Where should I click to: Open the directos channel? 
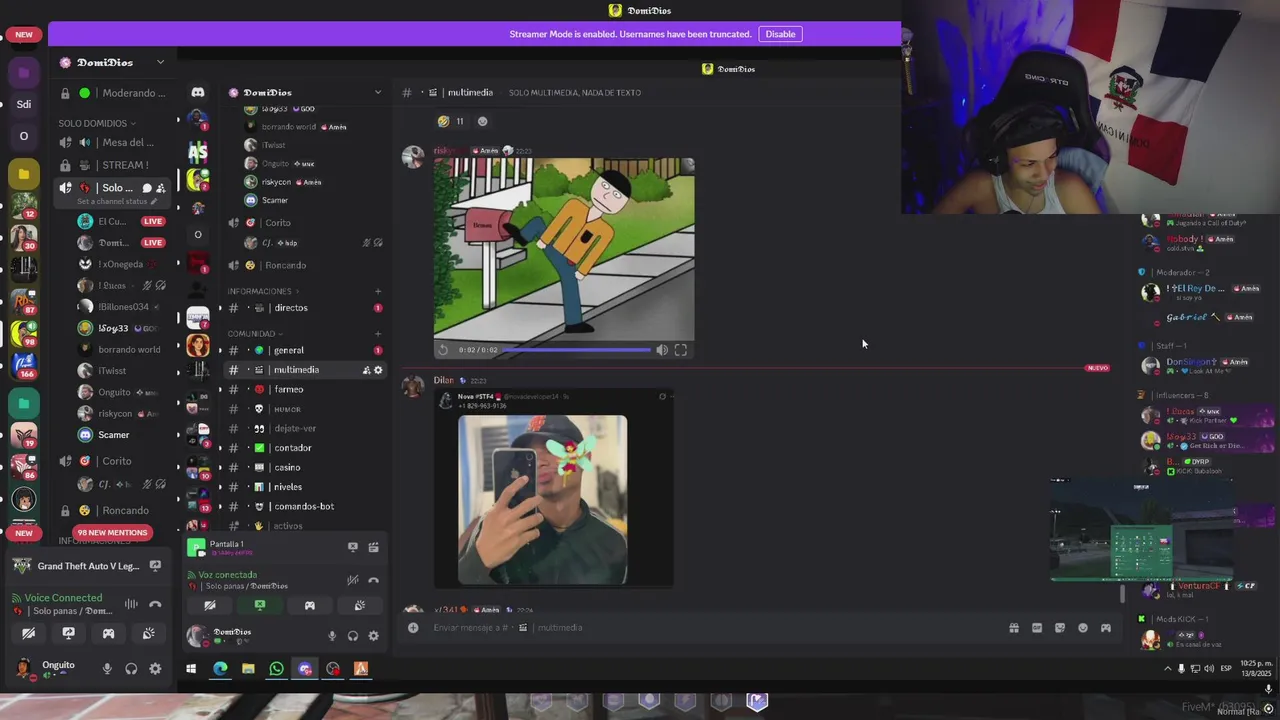point(305,308)
